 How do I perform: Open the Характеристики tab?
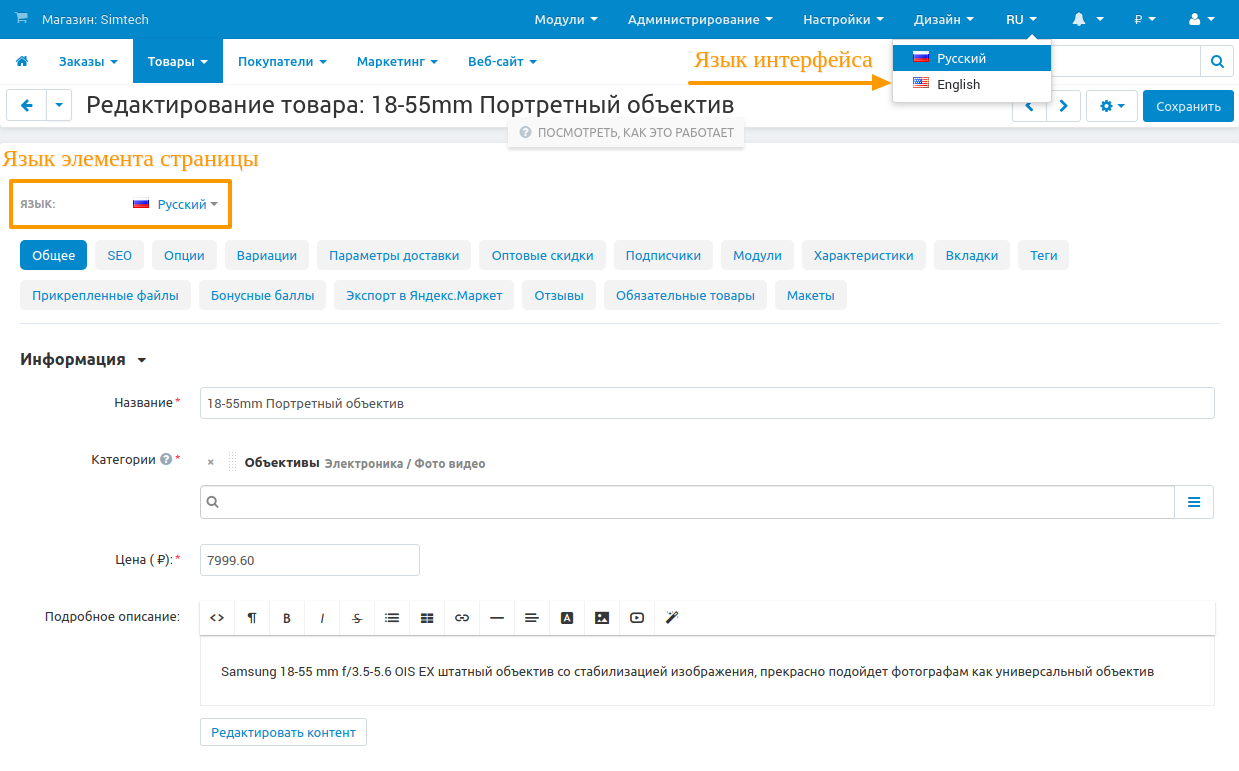pos(863,256)
